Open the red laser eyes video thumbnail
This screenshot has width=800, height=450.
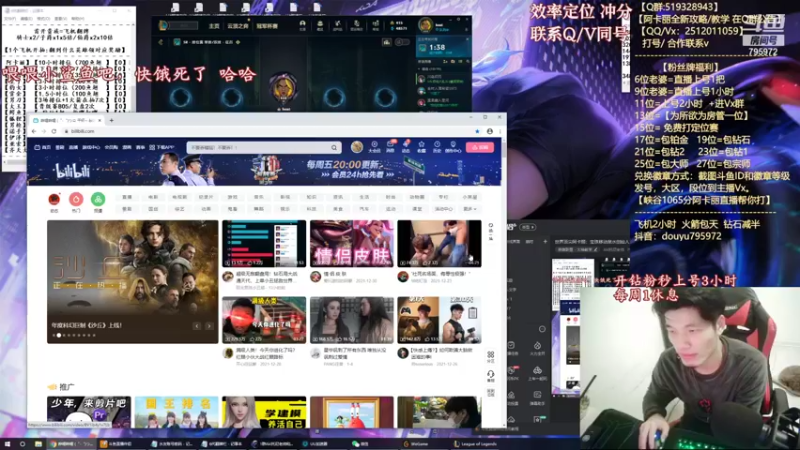[264, 320]
